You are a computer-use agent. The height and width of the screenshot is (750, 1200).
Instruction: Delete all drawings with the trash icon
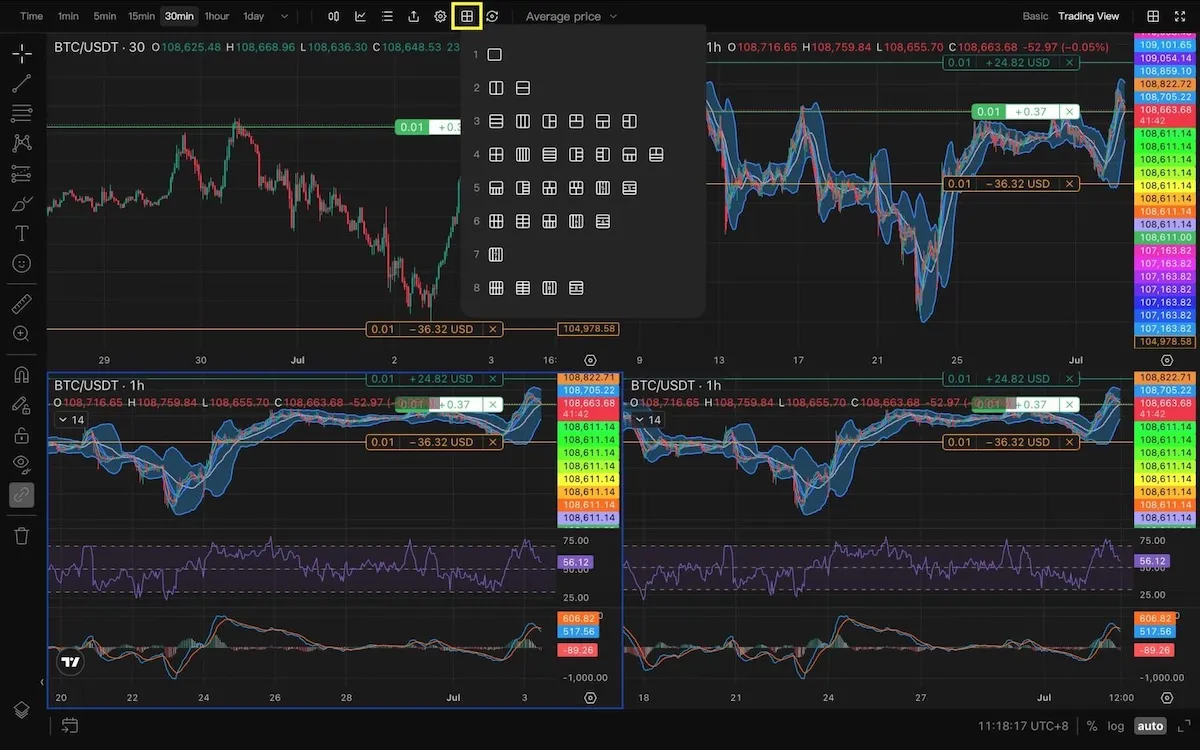[x=22, y=535]
